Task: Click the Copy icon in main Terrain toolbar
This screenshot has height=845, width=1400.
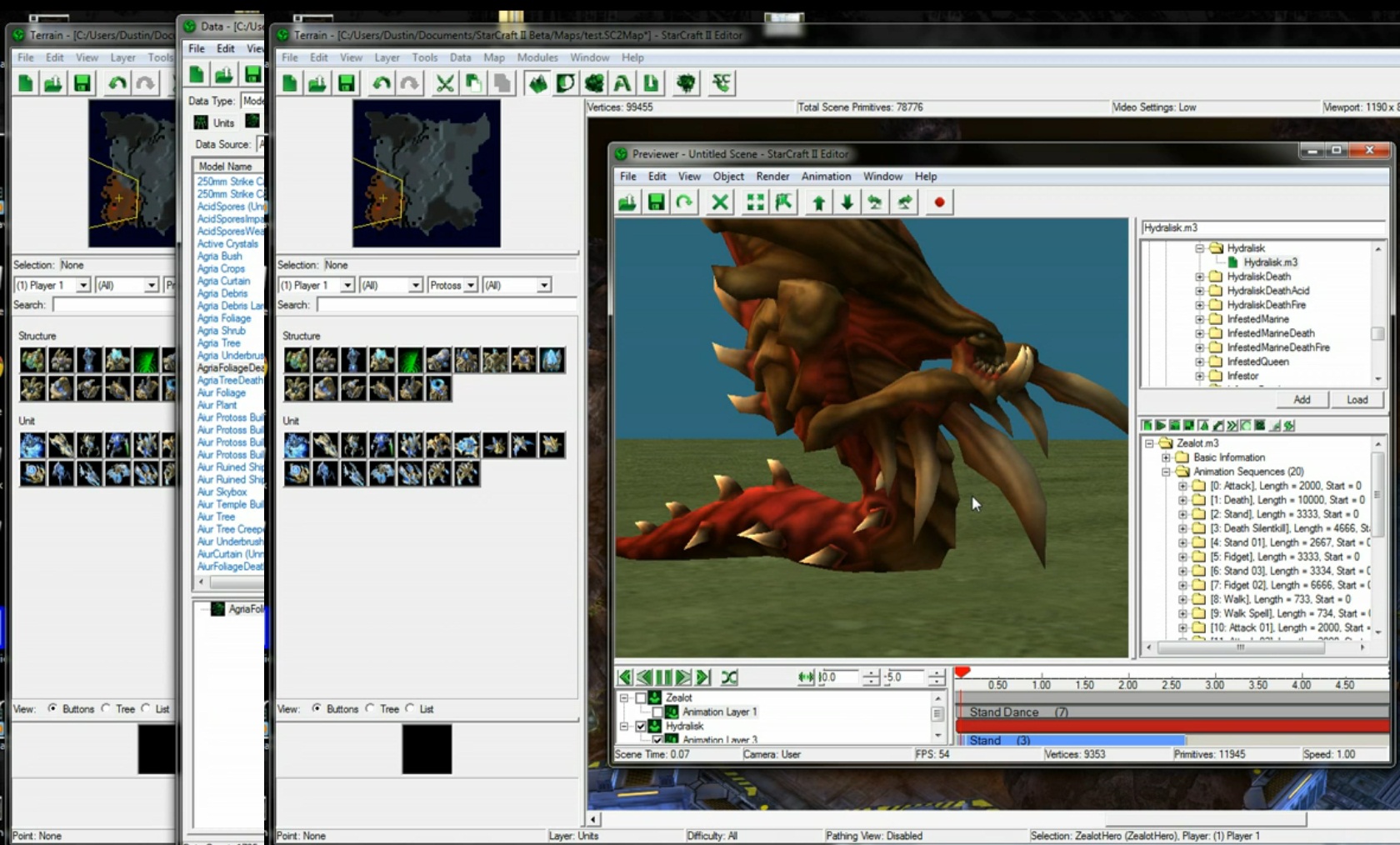Action: pyautogui.click(x=473, y=83)
